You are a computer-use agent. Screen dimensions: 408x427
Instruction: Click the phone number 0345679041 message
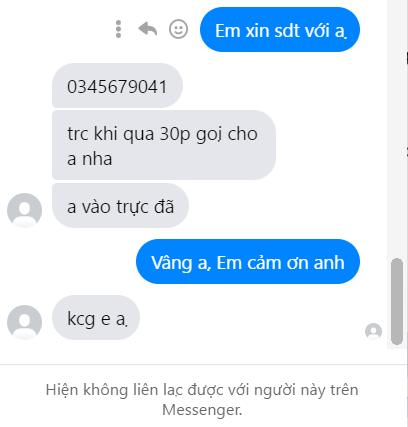point(117,86)
